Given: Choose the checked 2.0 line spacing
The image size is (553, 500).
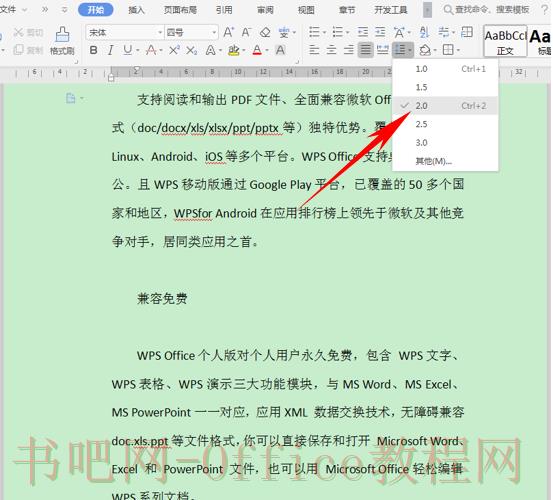Looking at the screenshot, I should point(445,105).
